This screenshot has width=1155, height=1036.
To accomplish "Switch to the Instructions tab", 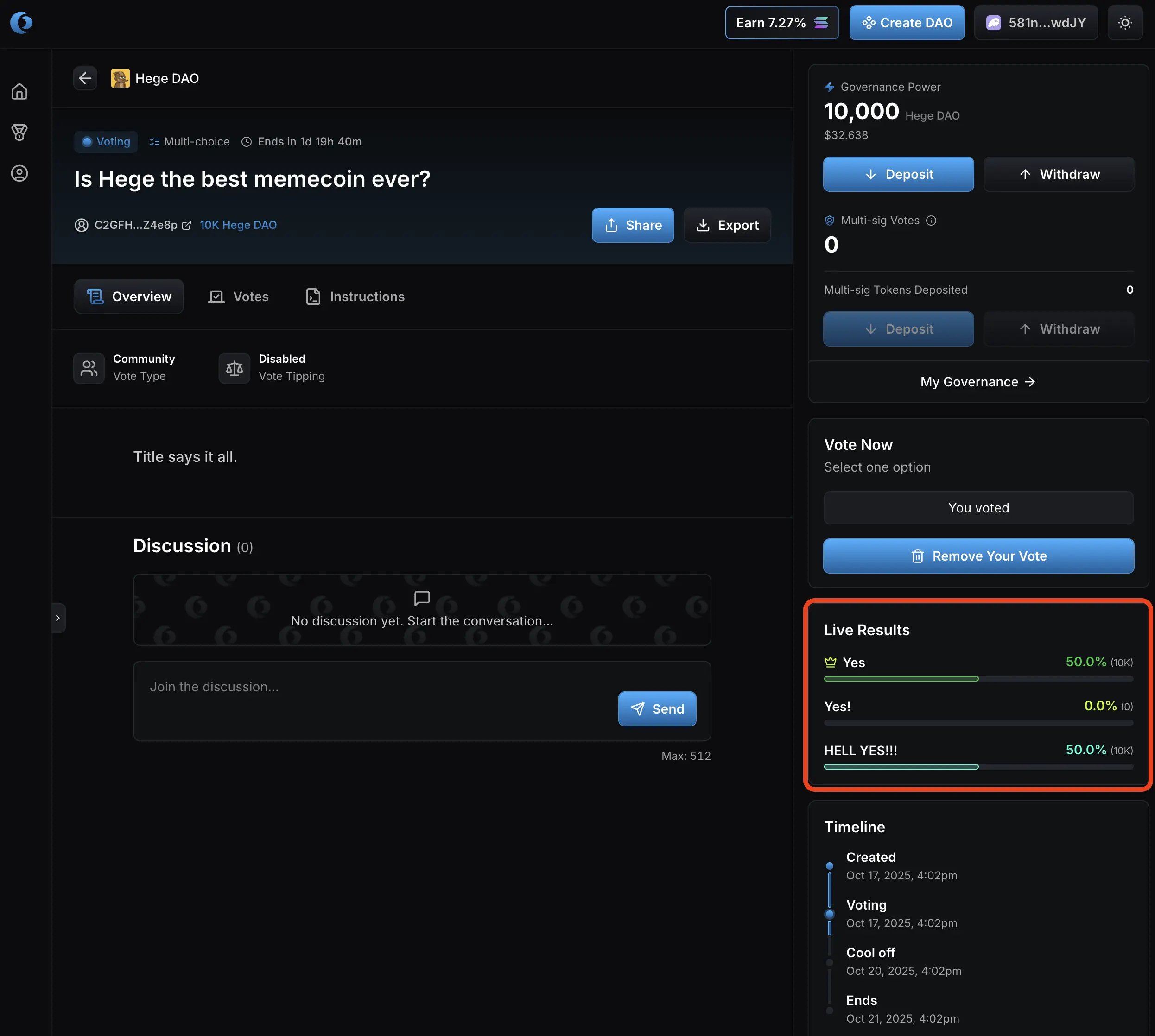I will point(355,297).
